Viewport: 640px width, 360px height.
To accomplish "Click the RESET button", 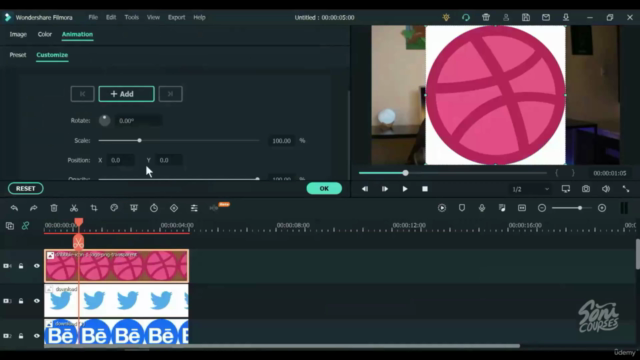I will (x=25, y=189).
